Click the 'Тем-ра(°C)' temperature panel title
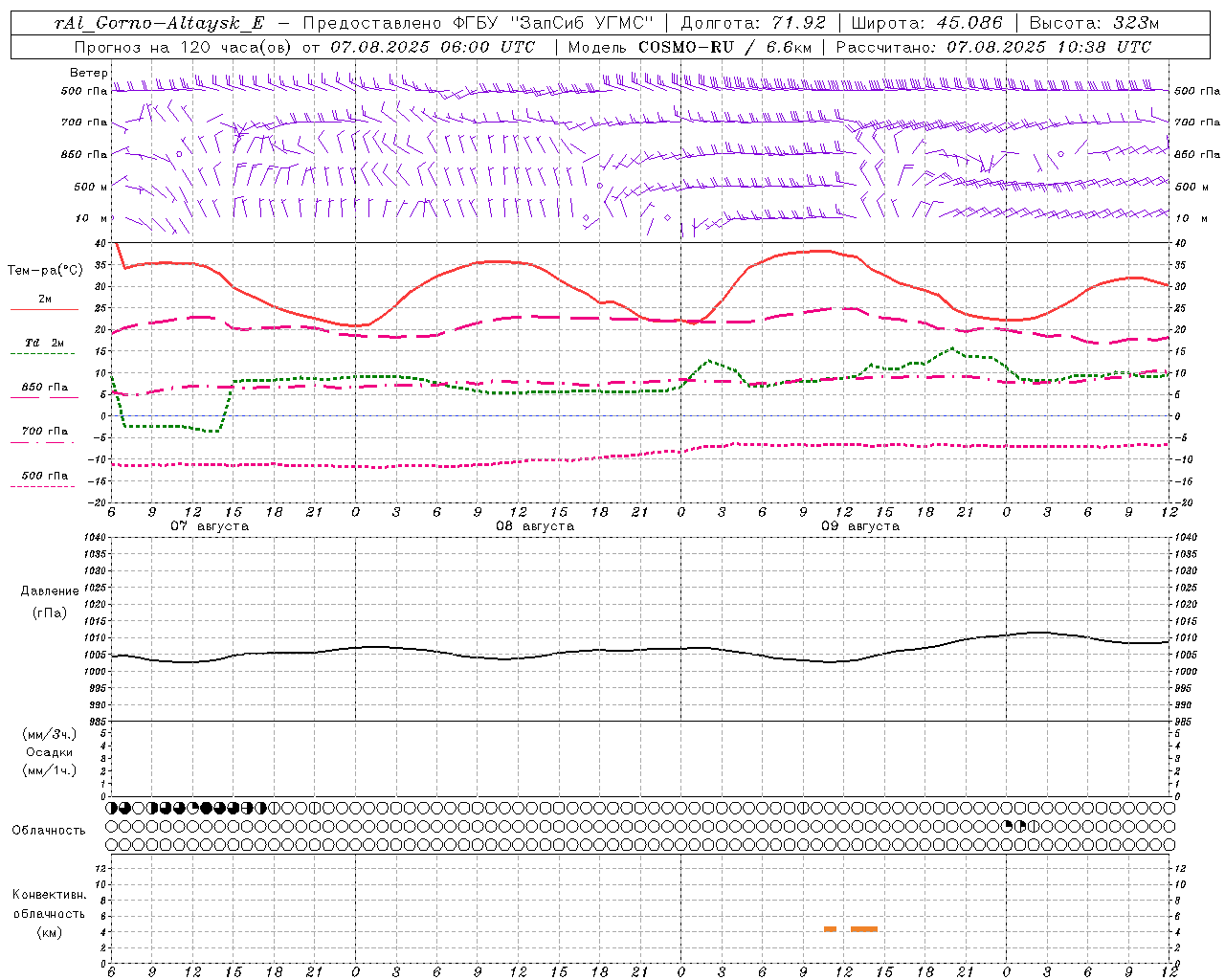 click(45, 271)
